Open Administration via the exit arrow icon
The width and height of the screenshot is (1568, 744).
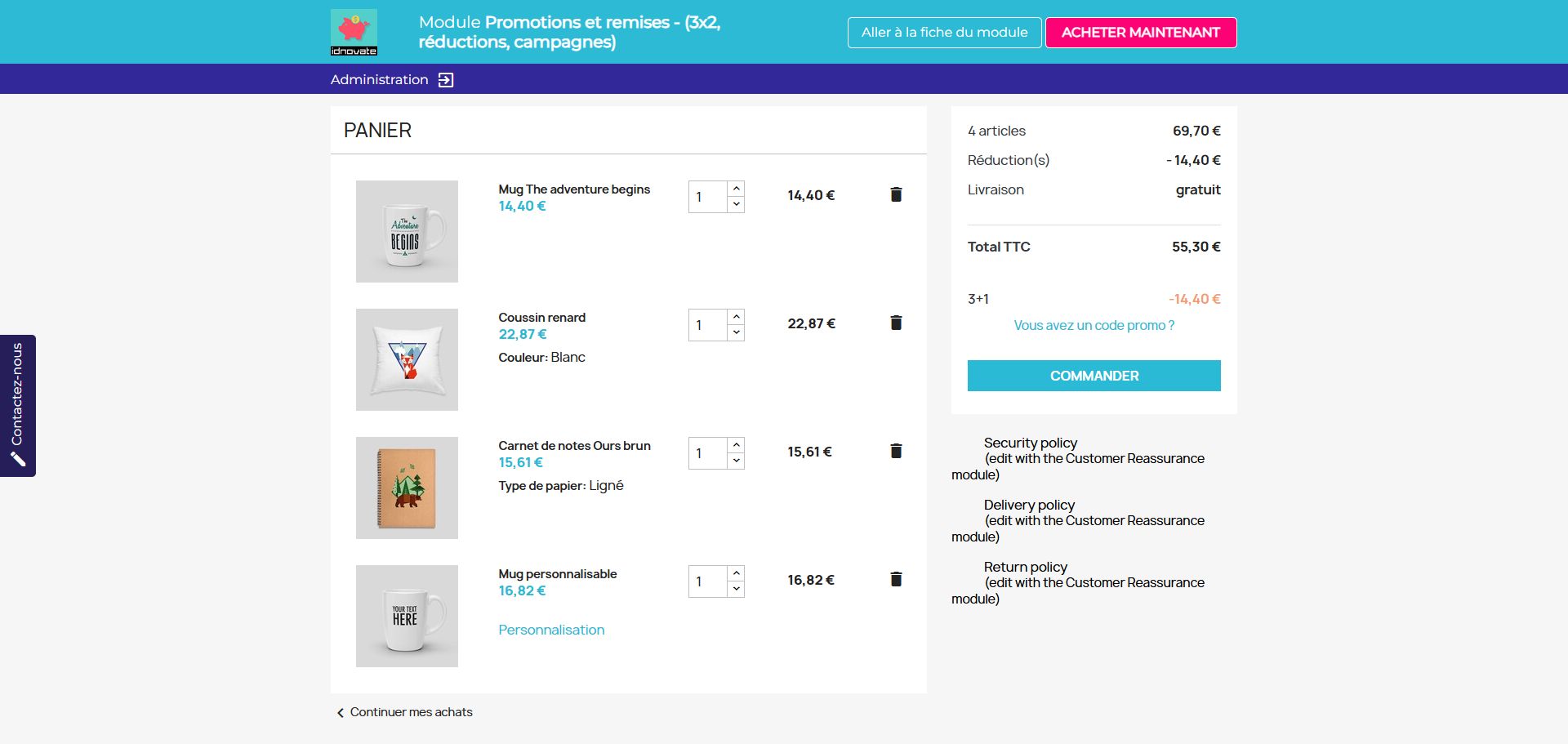click(x=446, y=79)
